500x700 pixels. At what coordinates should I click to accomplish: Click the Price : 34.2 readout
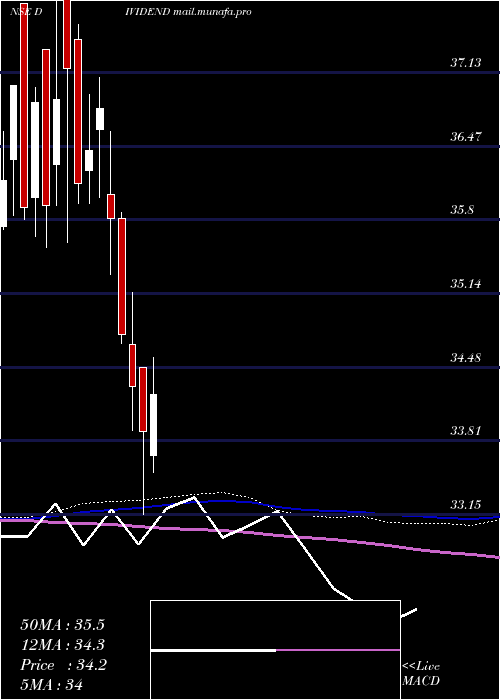(63, 665)
